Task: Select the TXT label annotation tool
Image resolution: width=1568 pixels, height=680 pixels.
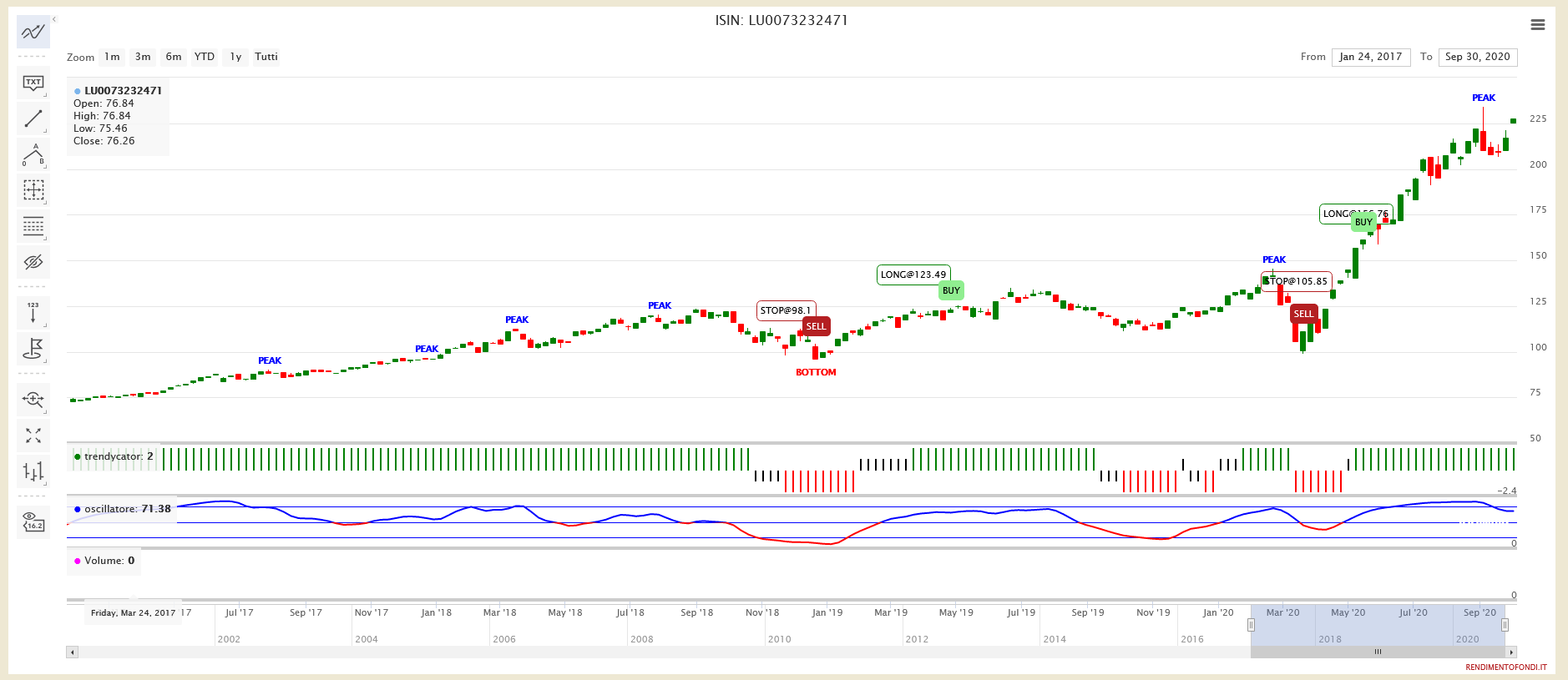Action: (x=33, y=83)
